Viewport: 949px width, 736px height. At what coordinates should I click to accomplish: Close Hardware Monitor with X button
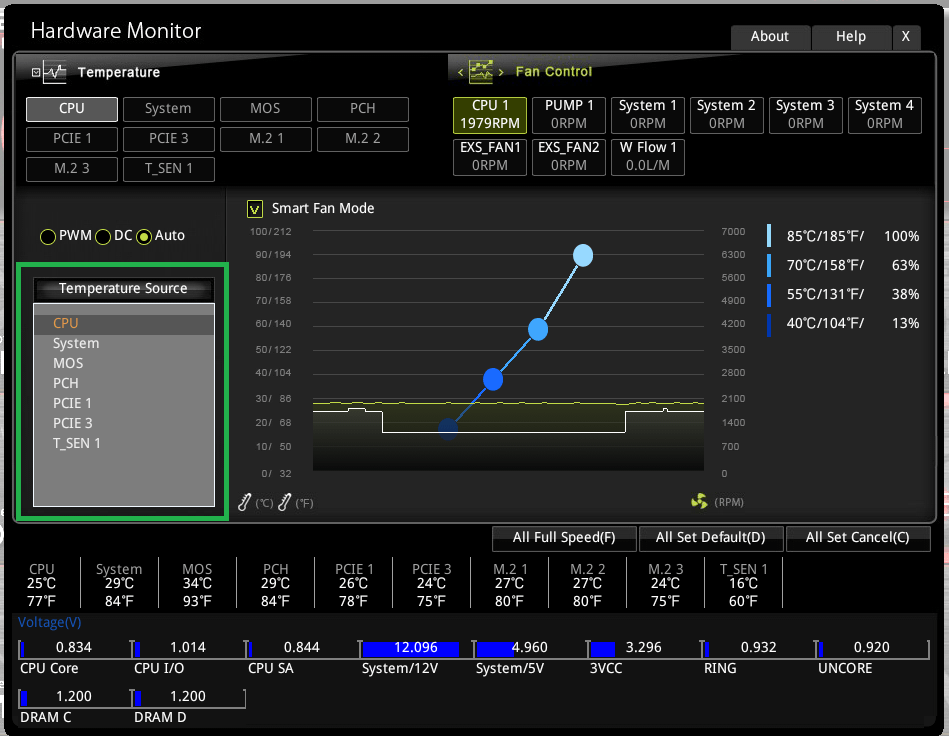[x=906, y=37]
